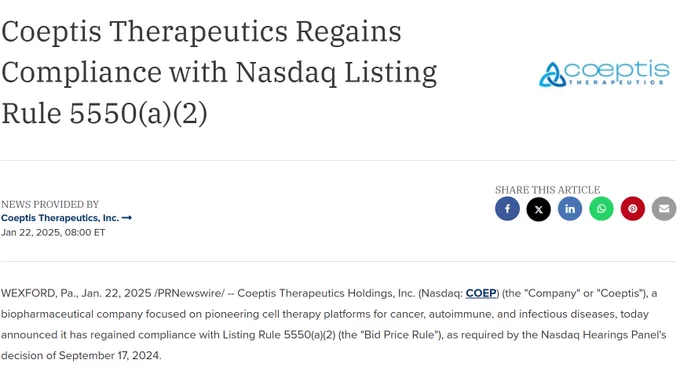
Task: Email this article using the envelope icon
Action: 664,209
